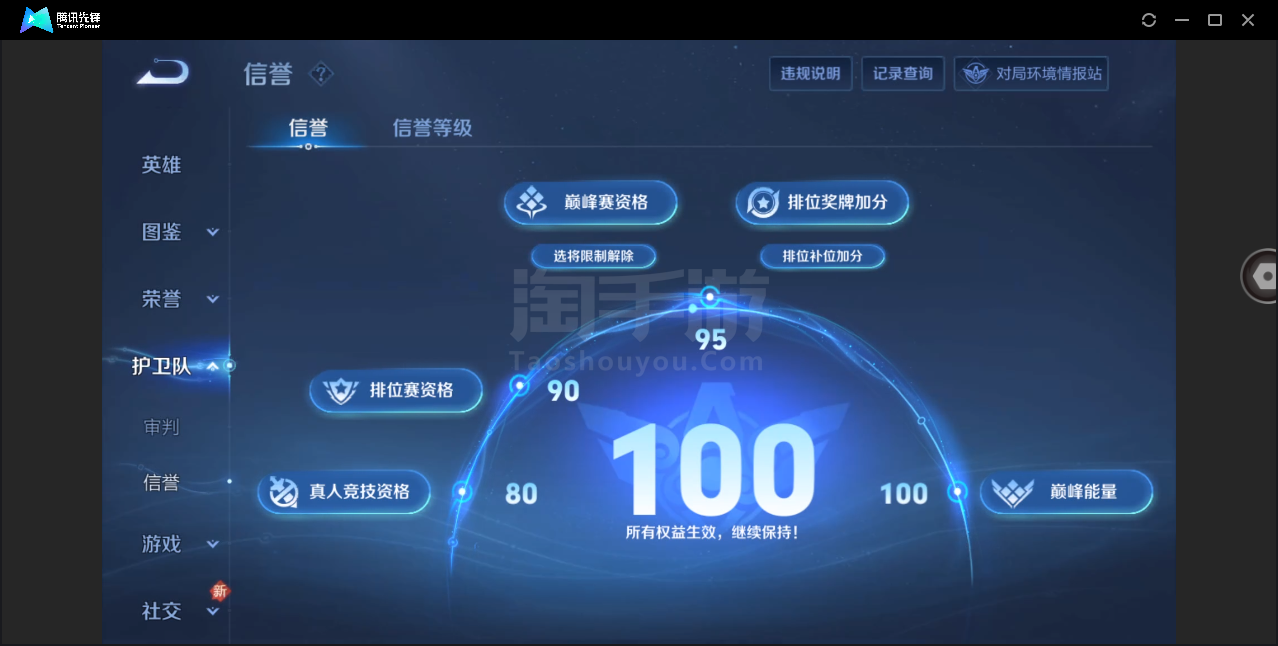Open the 对局环境情报站 button
1278x646 pixels.
1031,74
